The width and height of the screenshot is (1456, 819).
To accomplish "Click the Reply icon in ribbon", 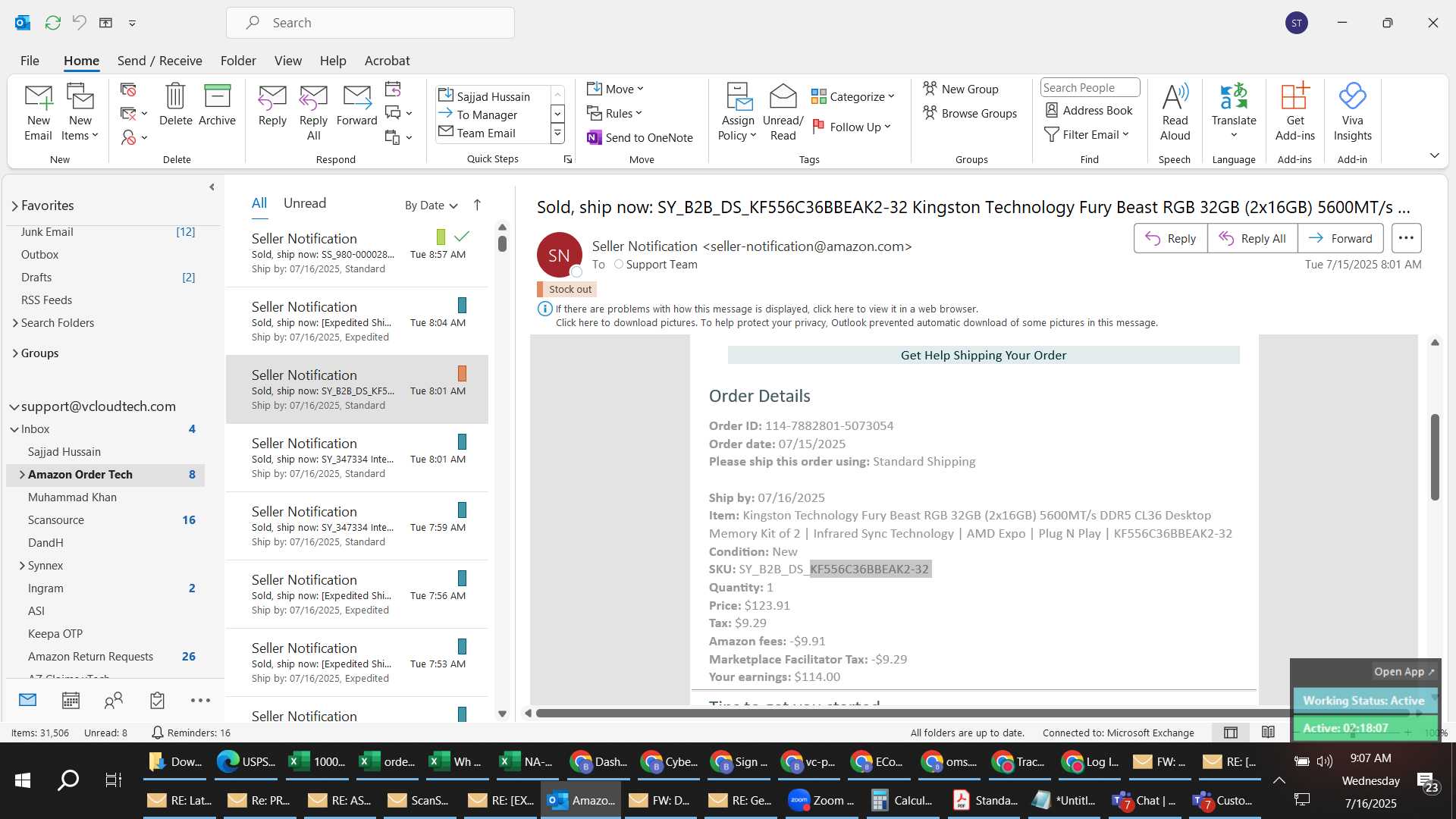I will pyautogui.click(x=272, y=105).
